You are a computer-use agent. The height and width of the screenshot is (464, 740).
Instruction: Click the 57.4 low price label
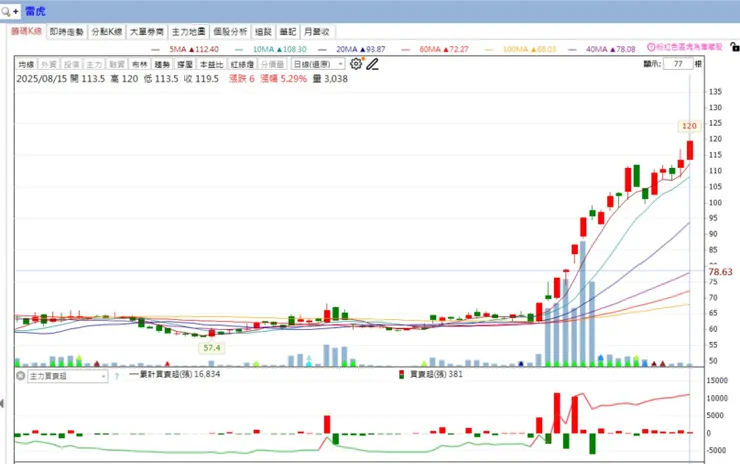click(211, 348)
